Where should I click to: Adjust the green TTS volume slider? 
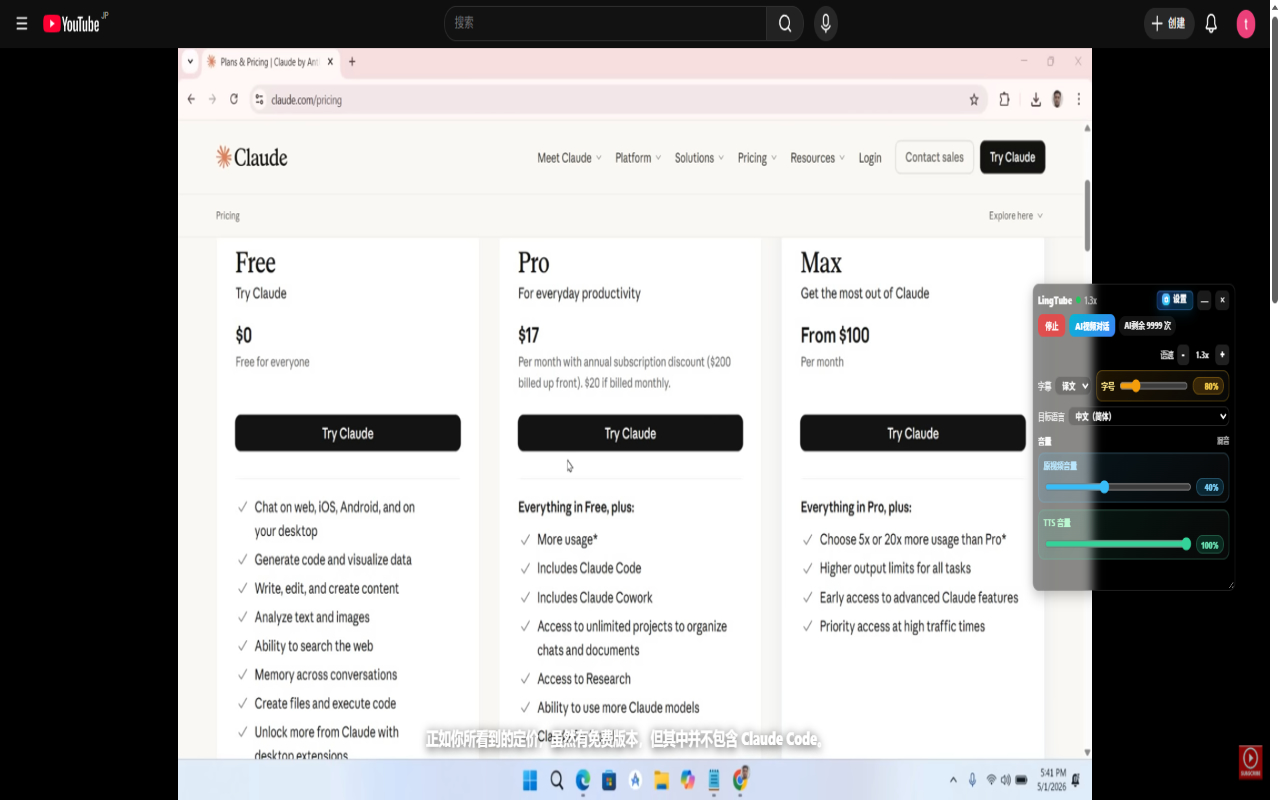point(1118,545)
